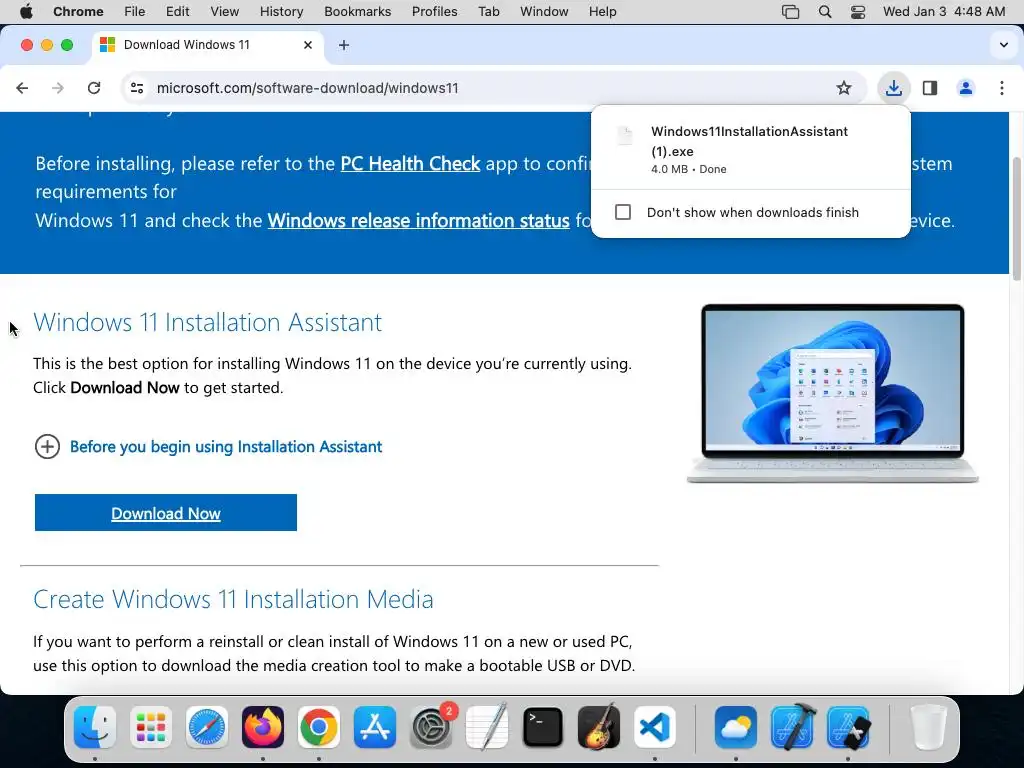The image size is (1024, 768).
Task: Open Terminal from the dock
Action: tap(543, 727)
